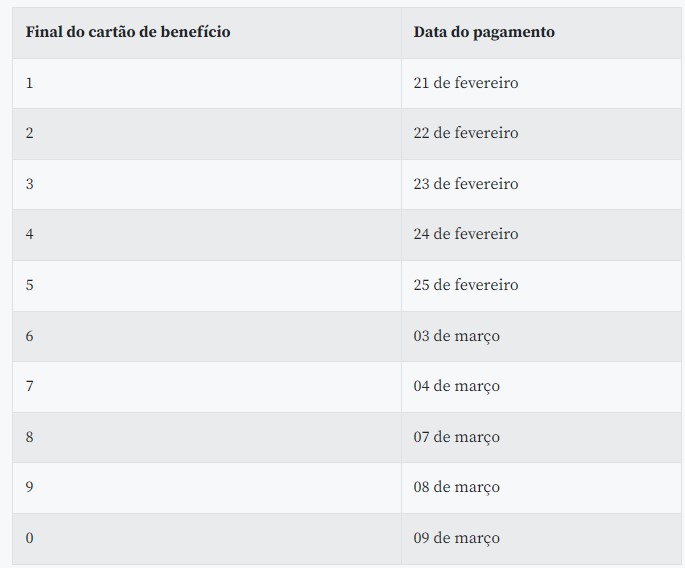Select the card ending 4 cell
The width and height of the screenshot is (685, 568).
point(30,234)
